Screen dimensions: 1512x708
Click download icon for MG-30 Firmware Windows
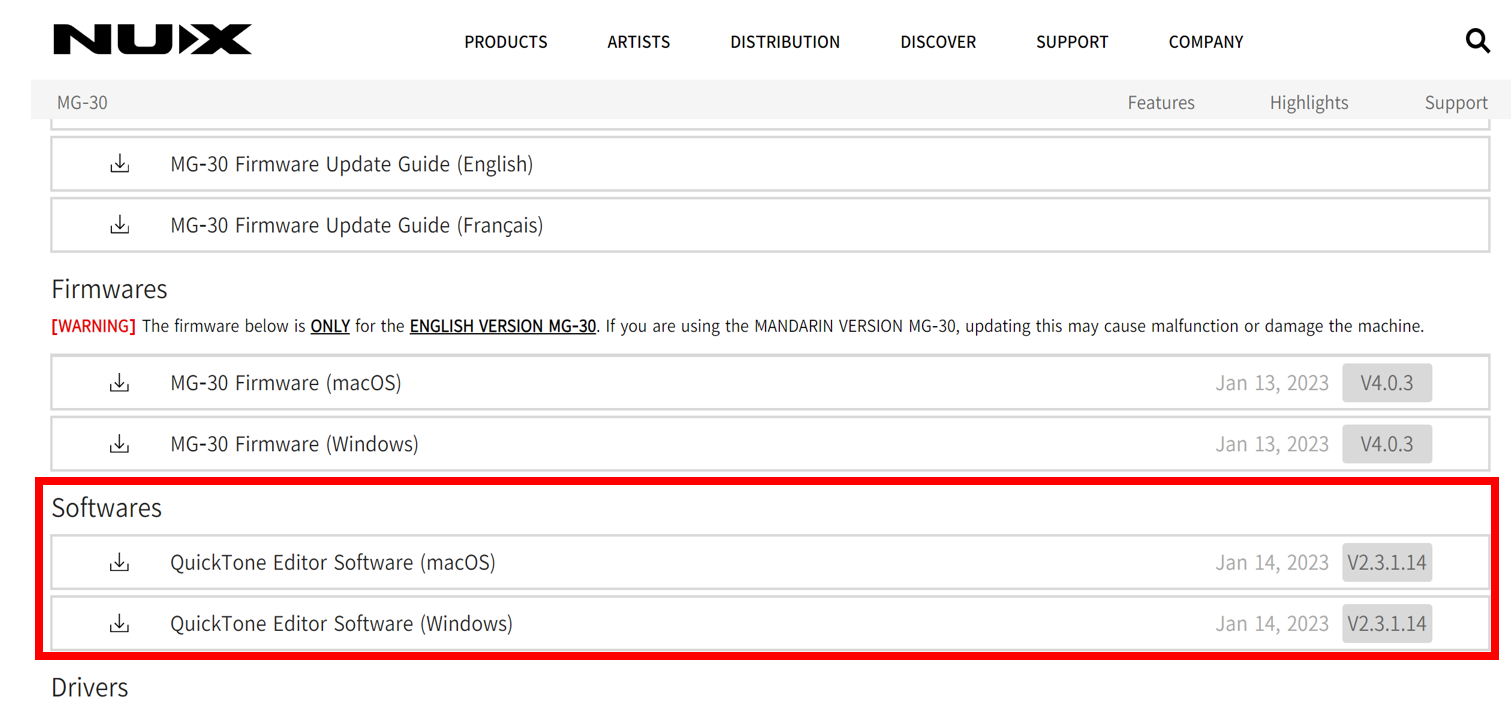(x=120, y=444)
